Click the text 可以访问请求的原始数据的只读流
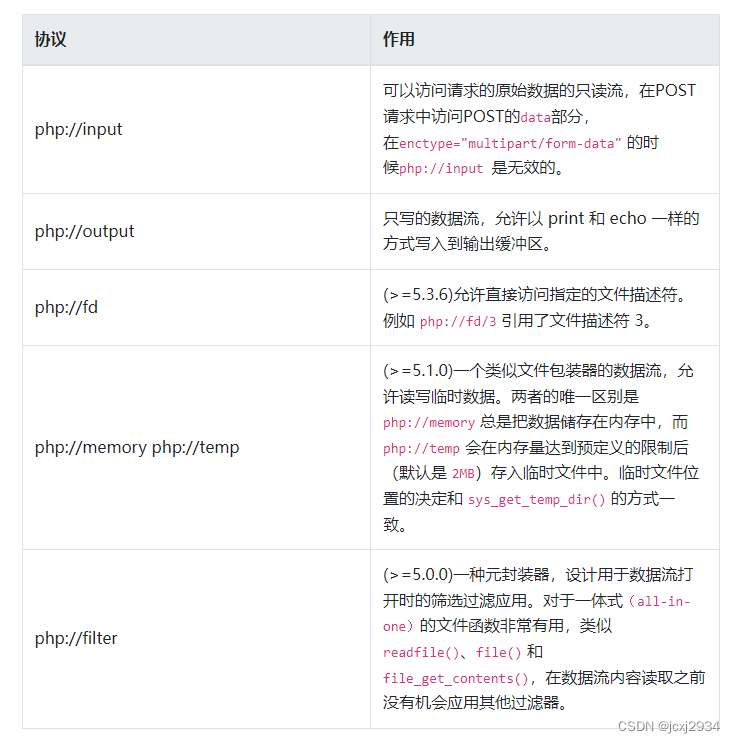The width and height of the screenshot is (735, 743). pyautogui.click(x=503, y=91)
